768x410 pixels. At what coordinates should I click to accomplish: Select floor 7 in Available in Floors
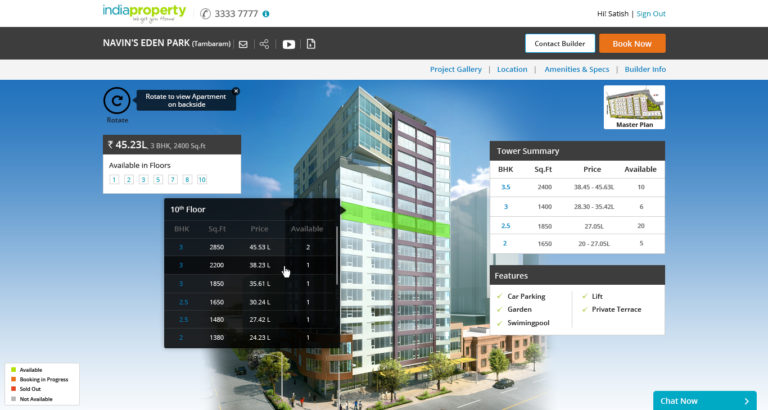(172, 180)
